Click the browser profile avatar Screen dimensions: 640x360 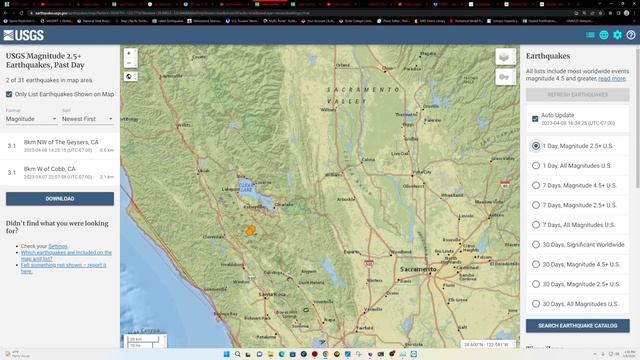click(627, 13)
